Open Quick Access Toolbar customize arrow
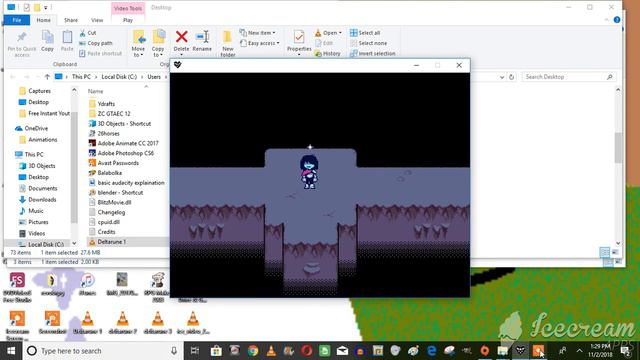This screenshot has height=360, width=640. [46, 7]
